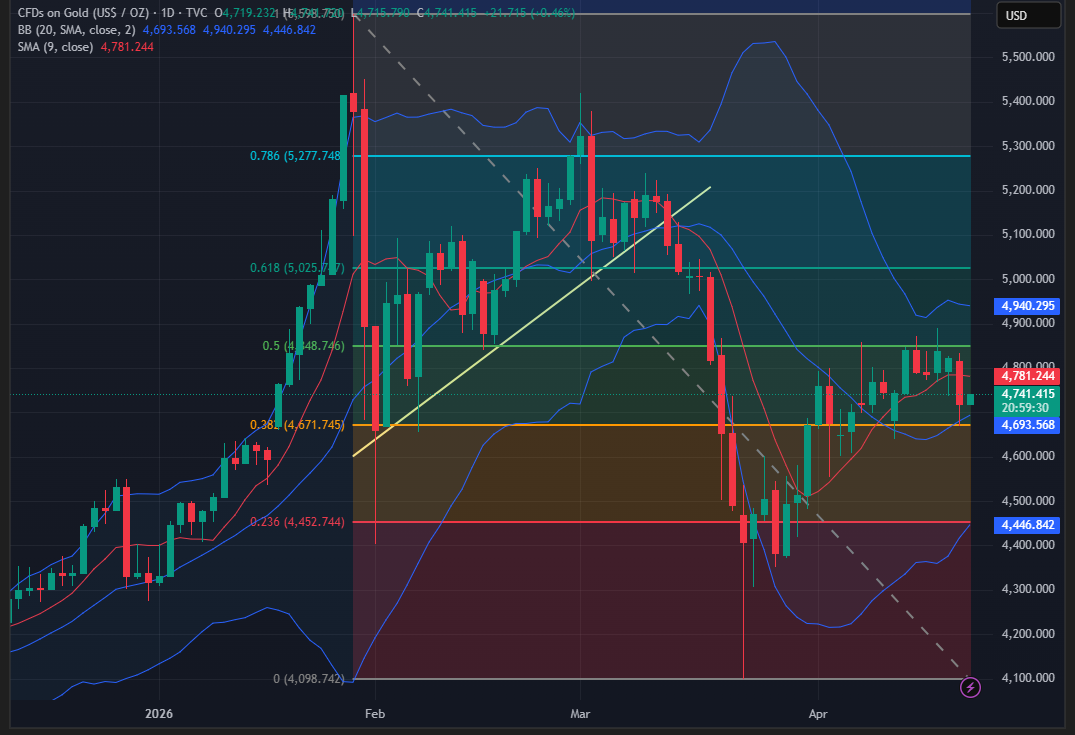Click the purple lightning bolt icon
1075x735 pixels.
969,686
